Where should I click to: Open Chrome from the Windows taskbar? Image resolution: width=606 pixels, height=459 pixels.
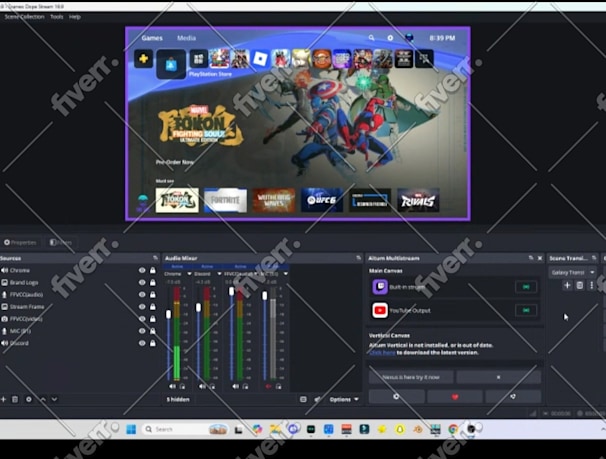[453, 429]
